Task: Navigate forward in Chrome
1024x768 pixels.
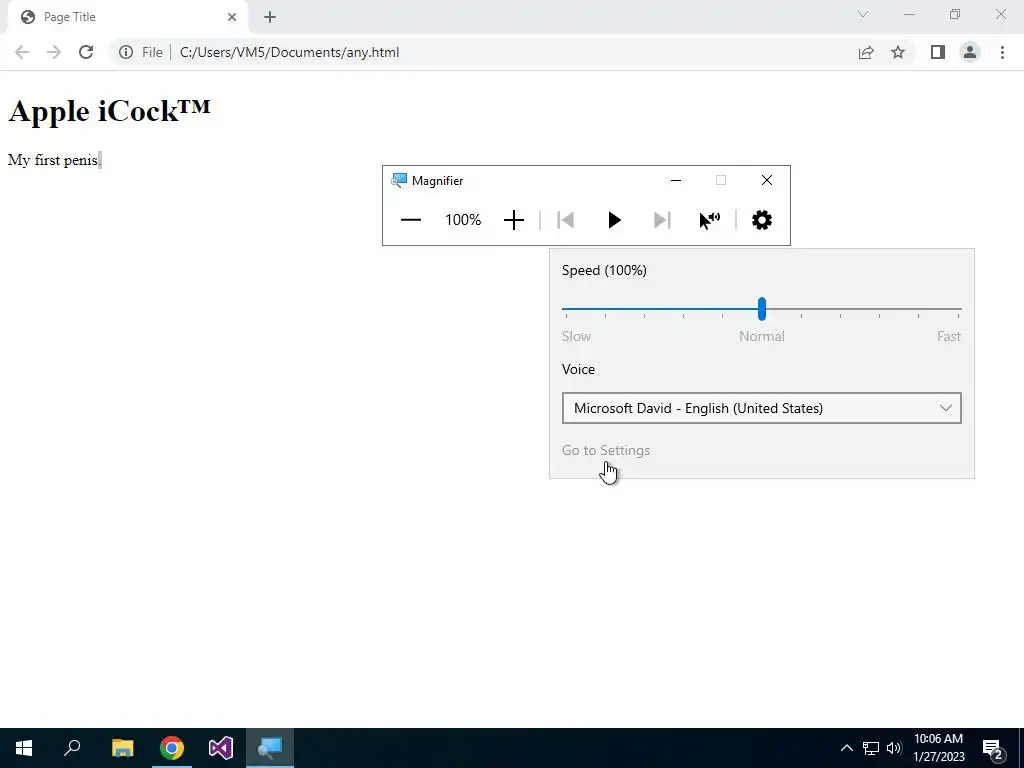Action: click(x=54, y=52)
